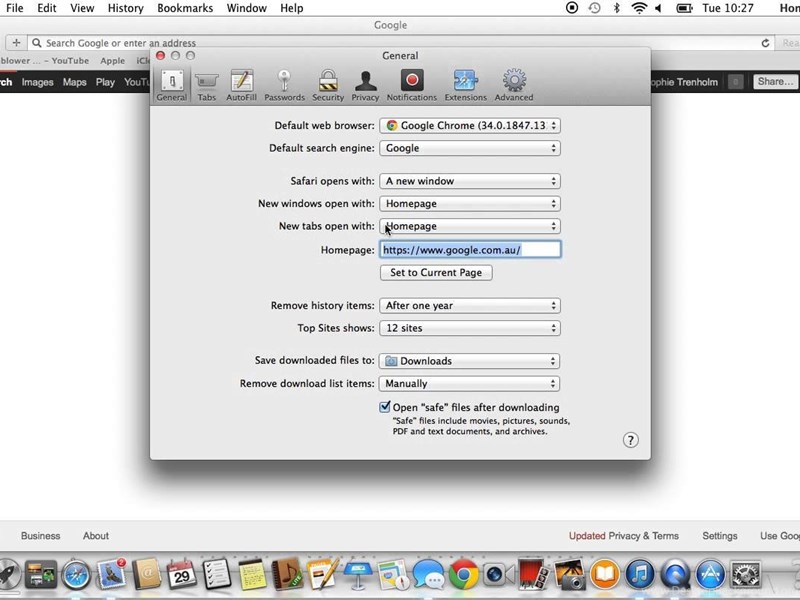800x600 pixels.
Task: Open Contacts from the Dock
Action: tap(146, 574)
